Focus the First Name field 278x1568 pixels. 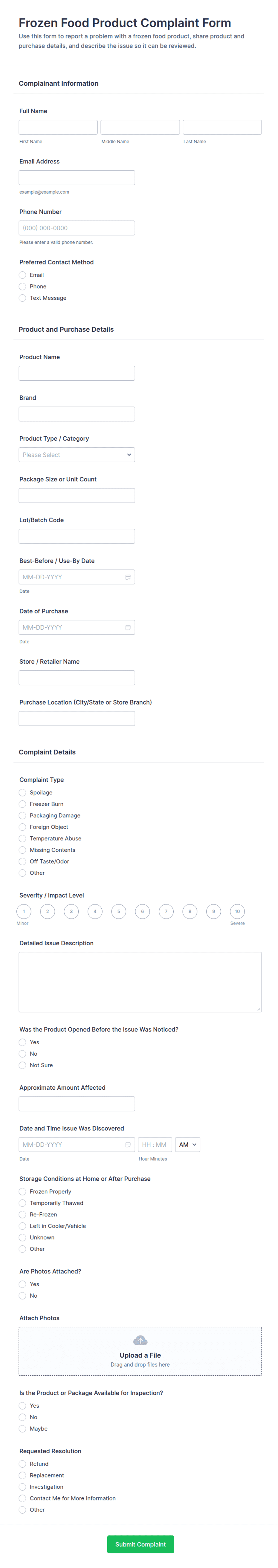[x=58, y=127]
